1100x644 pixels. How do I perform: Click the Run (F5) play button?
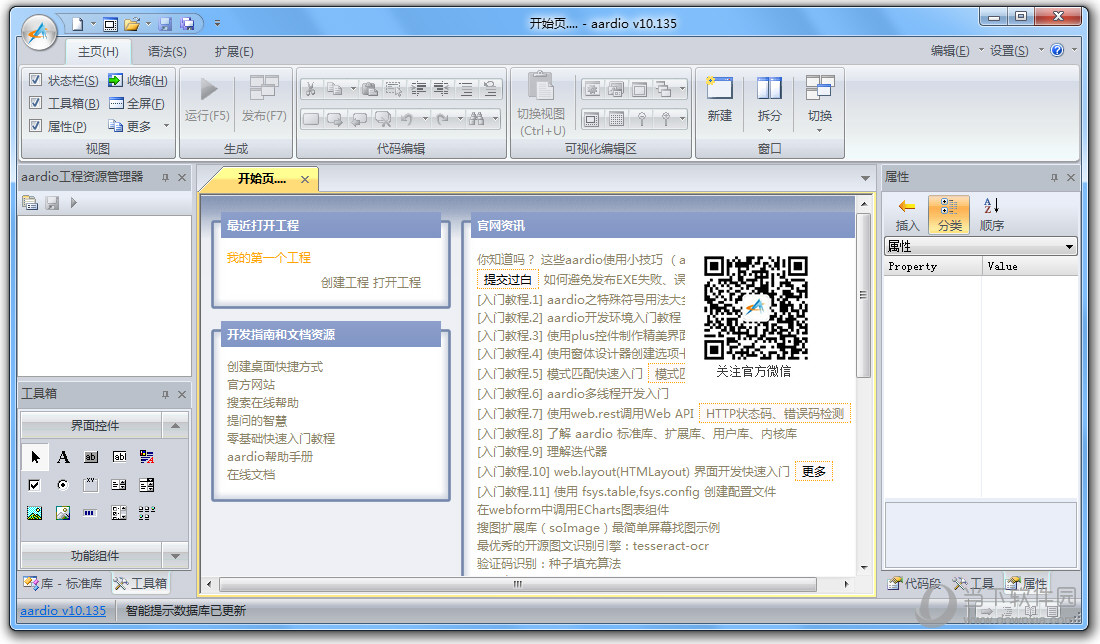(x=208, y=90)
